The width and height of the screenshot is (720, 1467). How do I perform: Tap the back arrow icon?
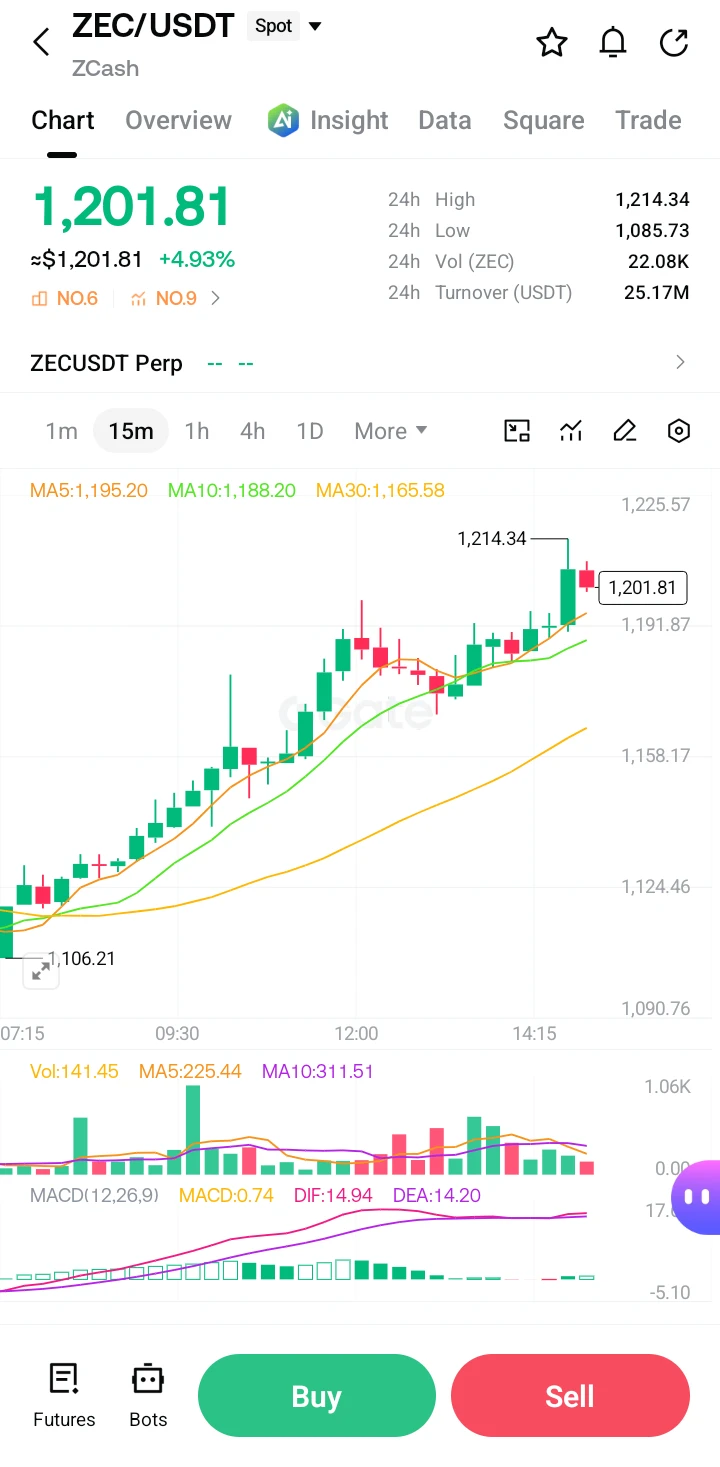(x=41, y=42)
